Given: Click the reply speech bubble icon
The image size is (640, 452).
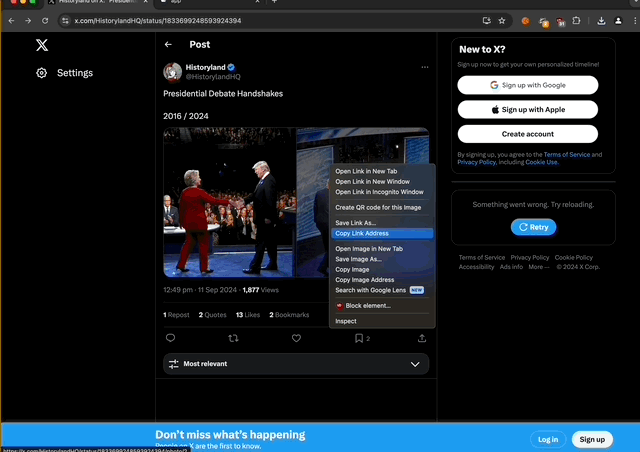Looking at the screenshot, I should click(x=171, y=338).
